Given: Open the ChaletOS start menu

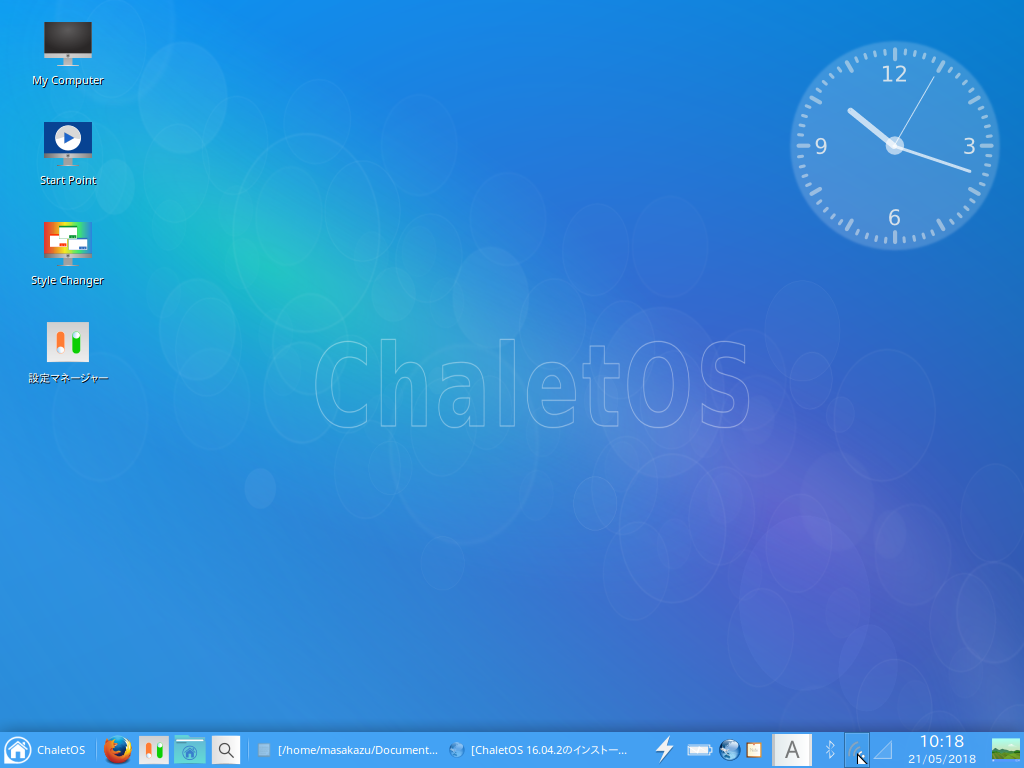Looking at the screenshot, I should [46, 750].
